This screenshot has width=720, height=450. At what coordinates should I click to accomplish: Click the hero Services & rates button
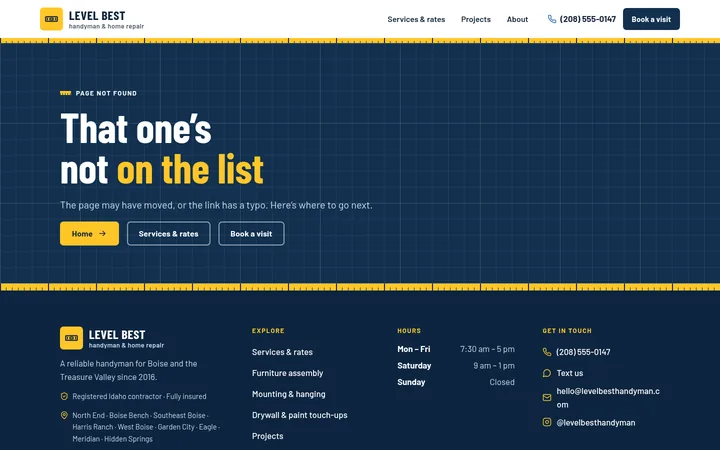pos(169,233)
